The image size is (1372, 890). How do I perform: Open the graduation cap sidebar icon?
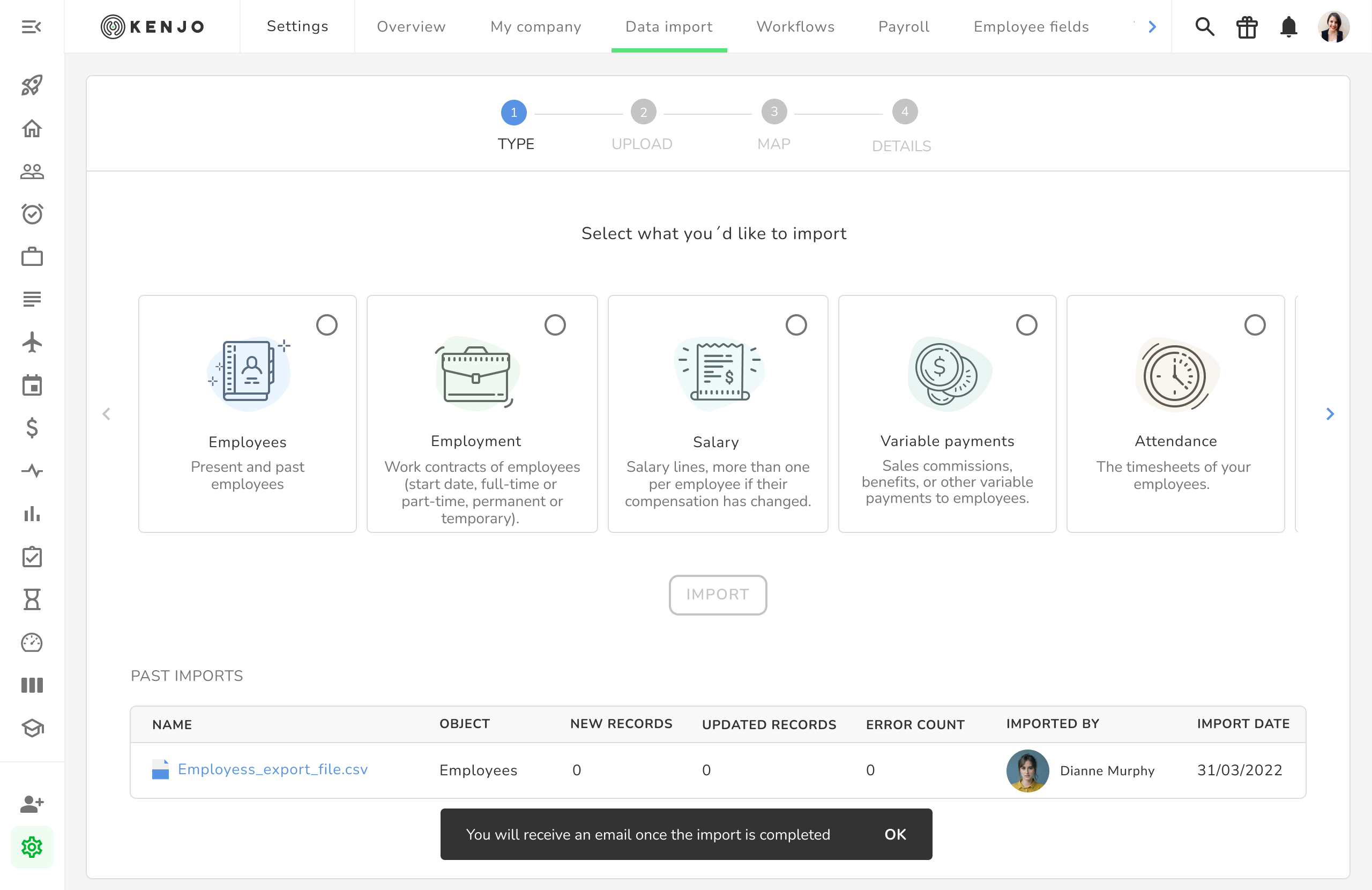(32, 728)
